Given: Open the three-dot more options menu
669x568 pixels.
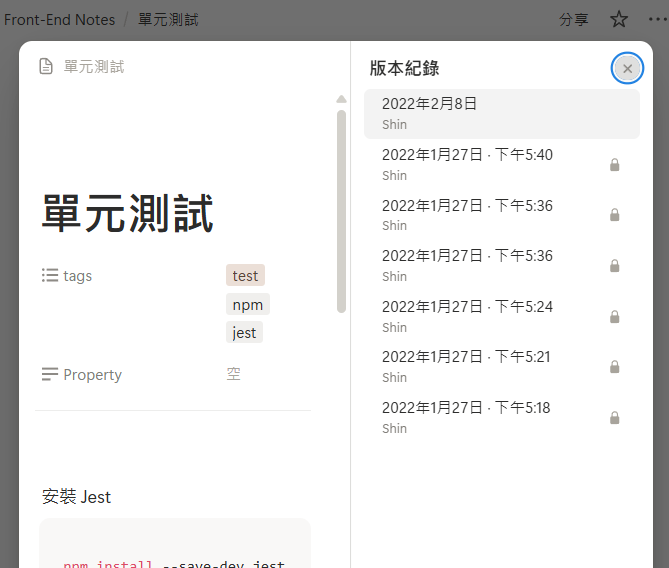Looking at the screenshot, I should coord(657,19).
